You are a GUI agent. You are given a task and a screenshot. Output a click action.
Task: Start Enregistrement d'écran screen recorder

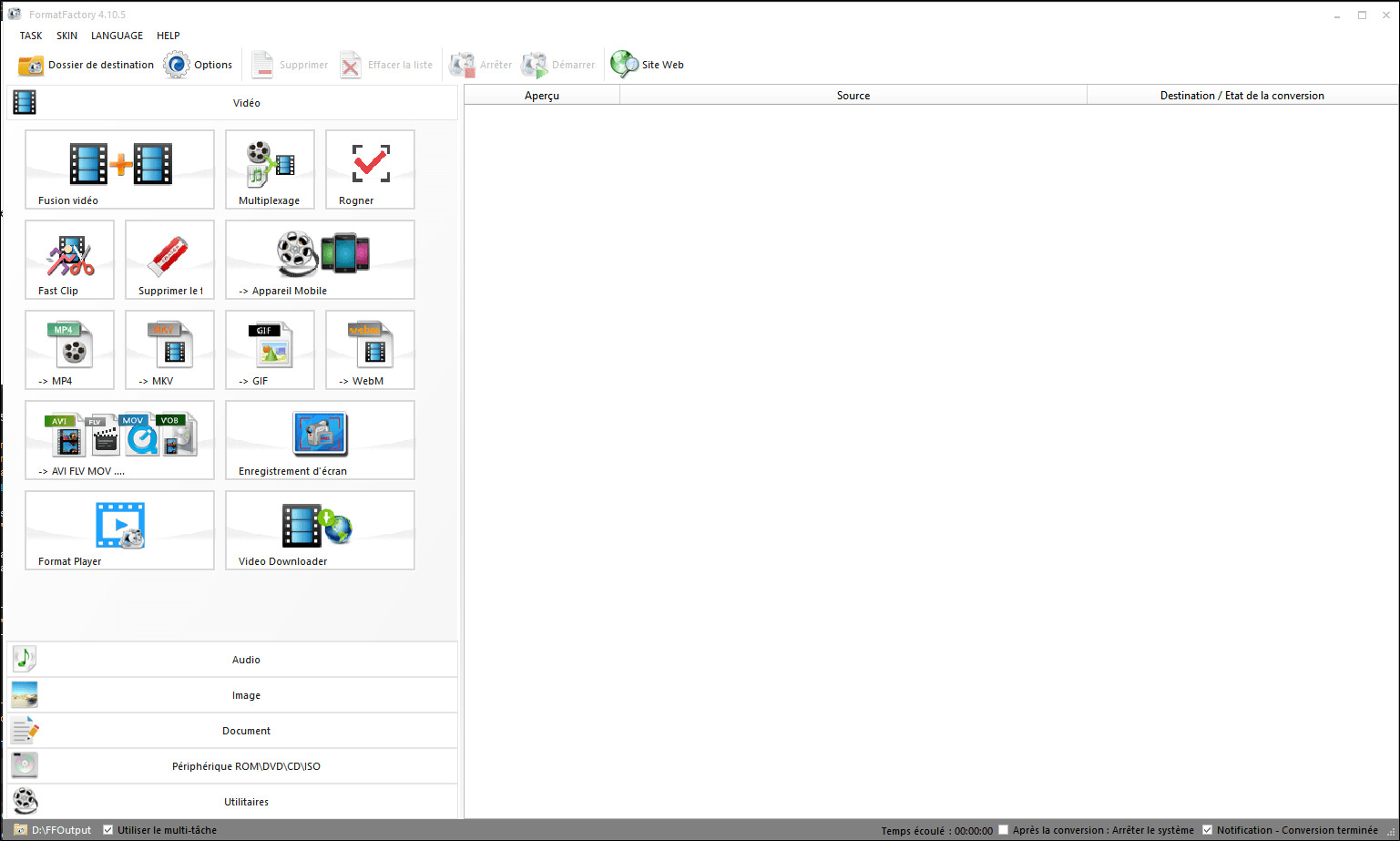tap(320, 440)
